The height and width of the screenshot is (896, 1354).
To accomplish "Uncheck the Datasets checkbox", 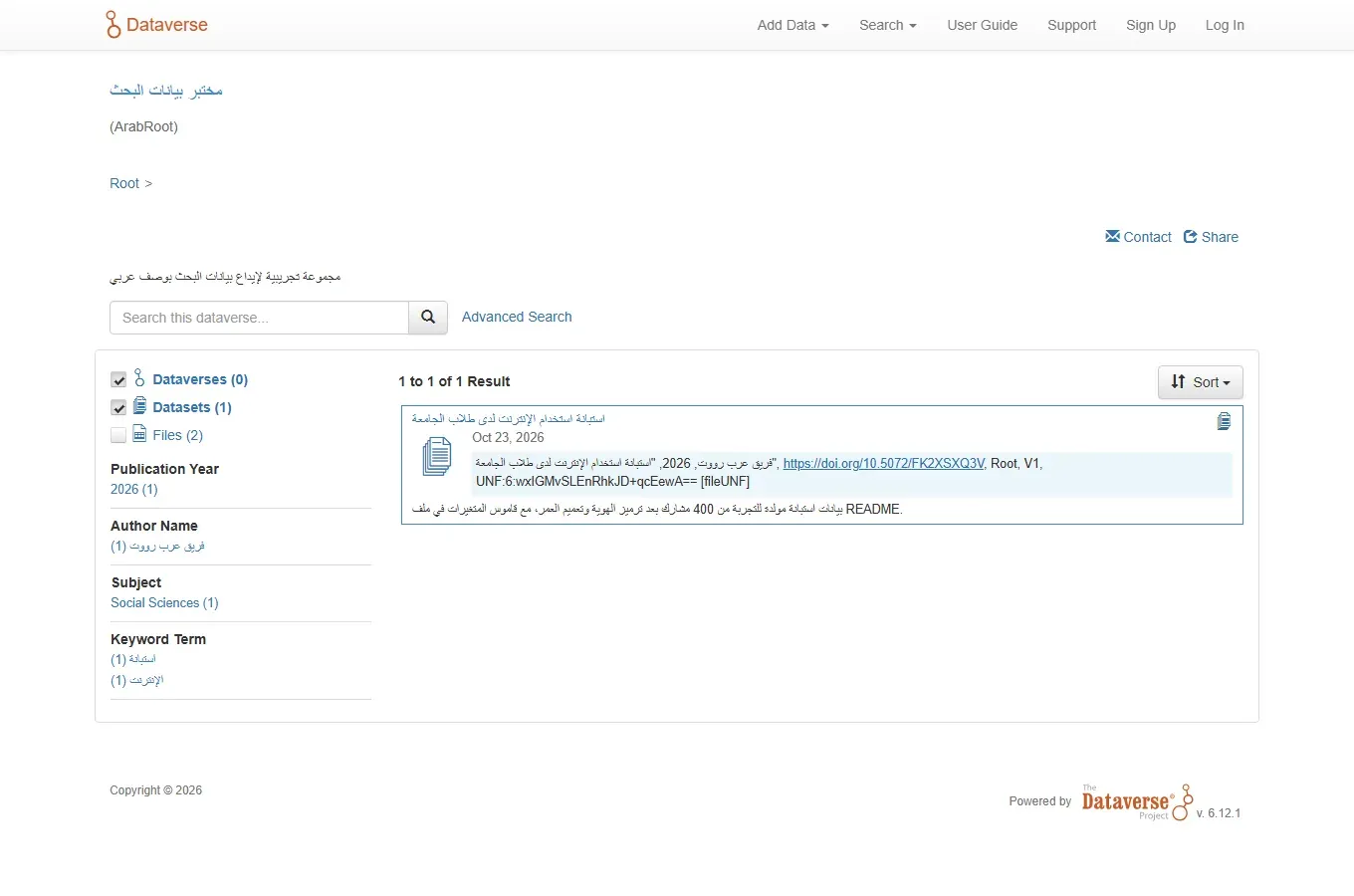I will (118, 407).
